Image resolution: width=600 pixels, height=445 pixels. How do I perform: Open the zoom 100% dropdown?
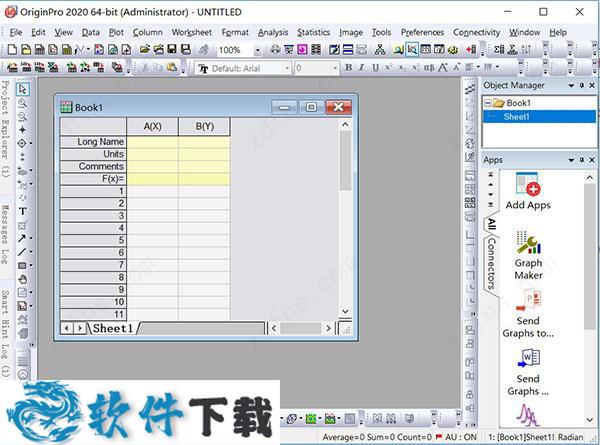coord(258,50)
